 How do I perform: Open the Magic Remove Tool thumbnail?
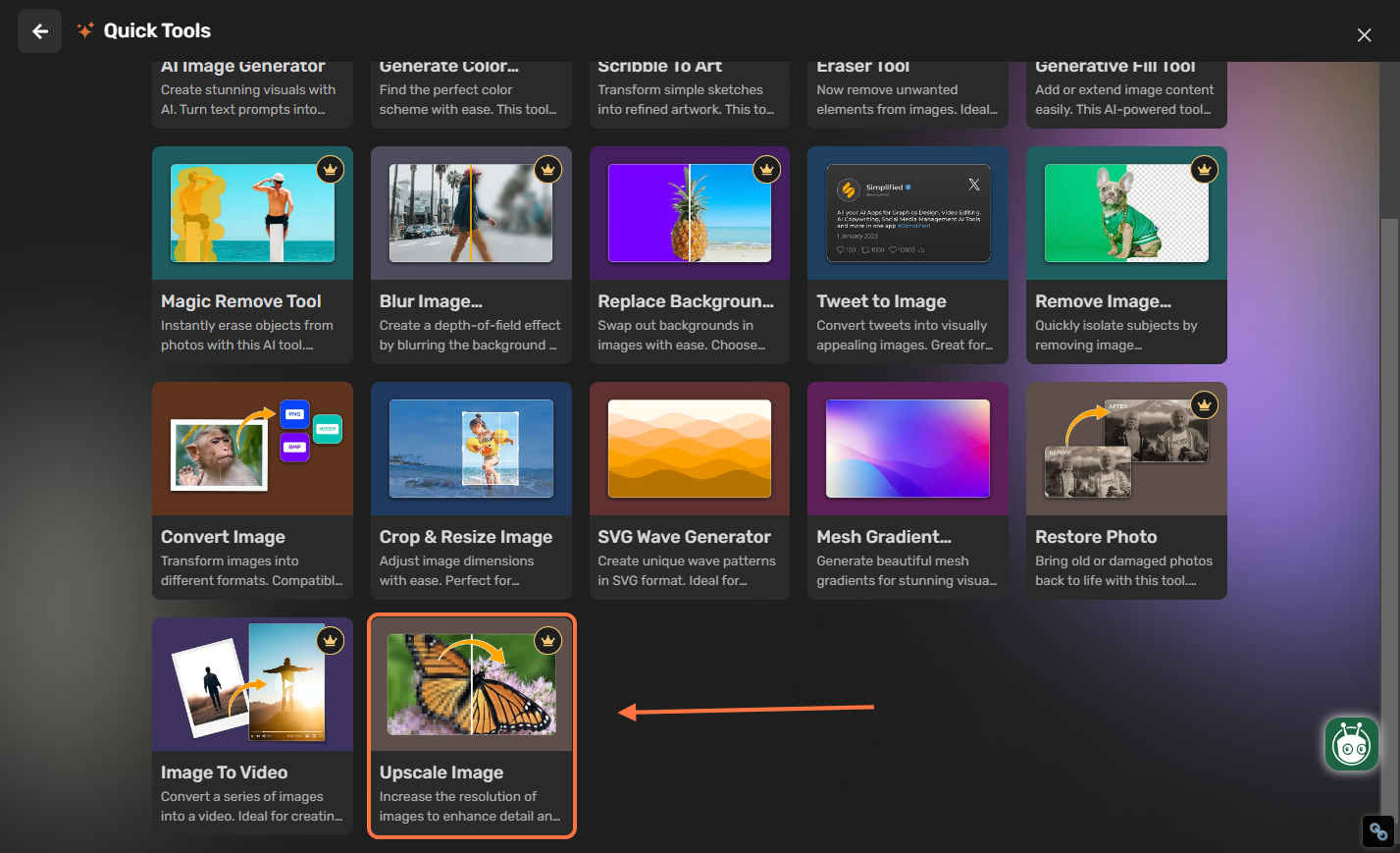[x=252, y=213]
